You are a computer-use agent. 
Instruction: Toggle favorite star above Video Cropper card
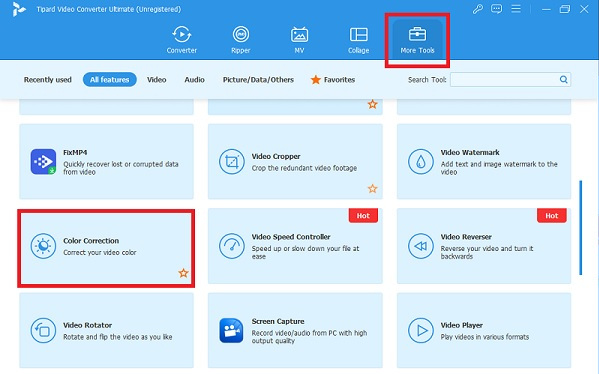coord(372,104)
